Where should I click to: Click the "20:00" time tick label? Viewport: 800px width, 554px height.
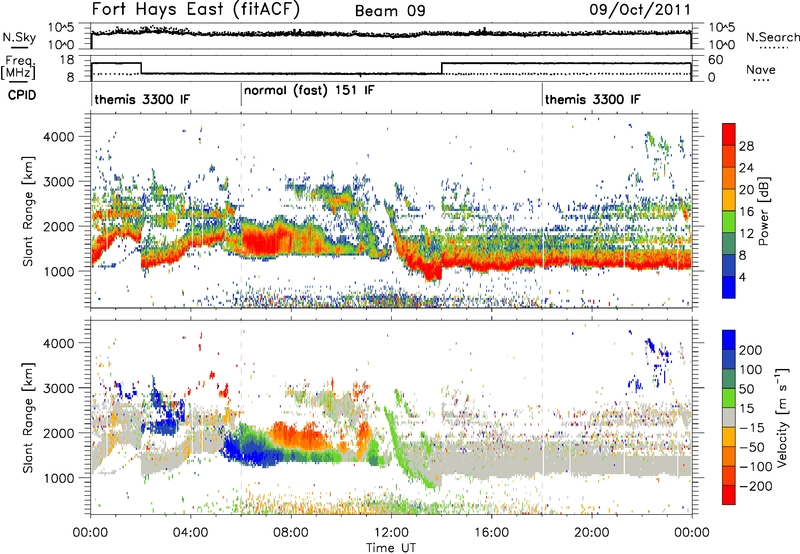click(591, 533)
